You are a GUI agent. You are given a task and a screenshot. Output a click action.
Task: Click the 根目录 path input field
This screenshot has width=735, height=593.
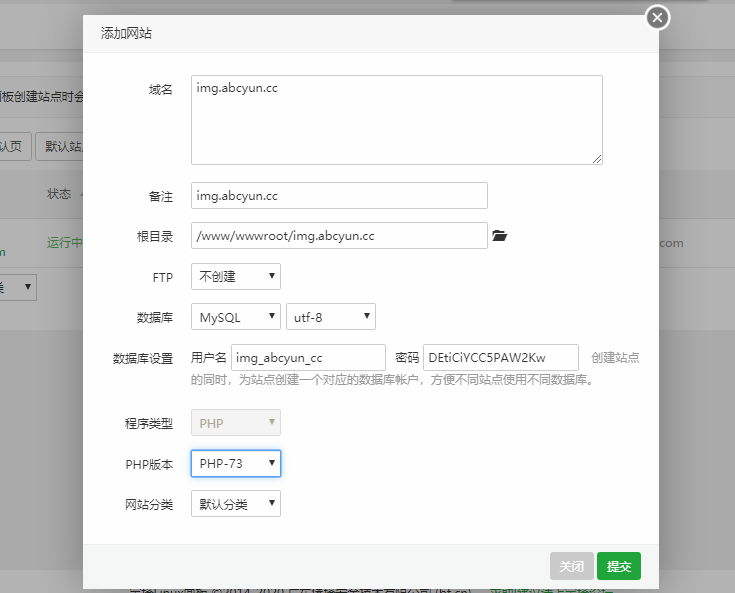[339, 236]
